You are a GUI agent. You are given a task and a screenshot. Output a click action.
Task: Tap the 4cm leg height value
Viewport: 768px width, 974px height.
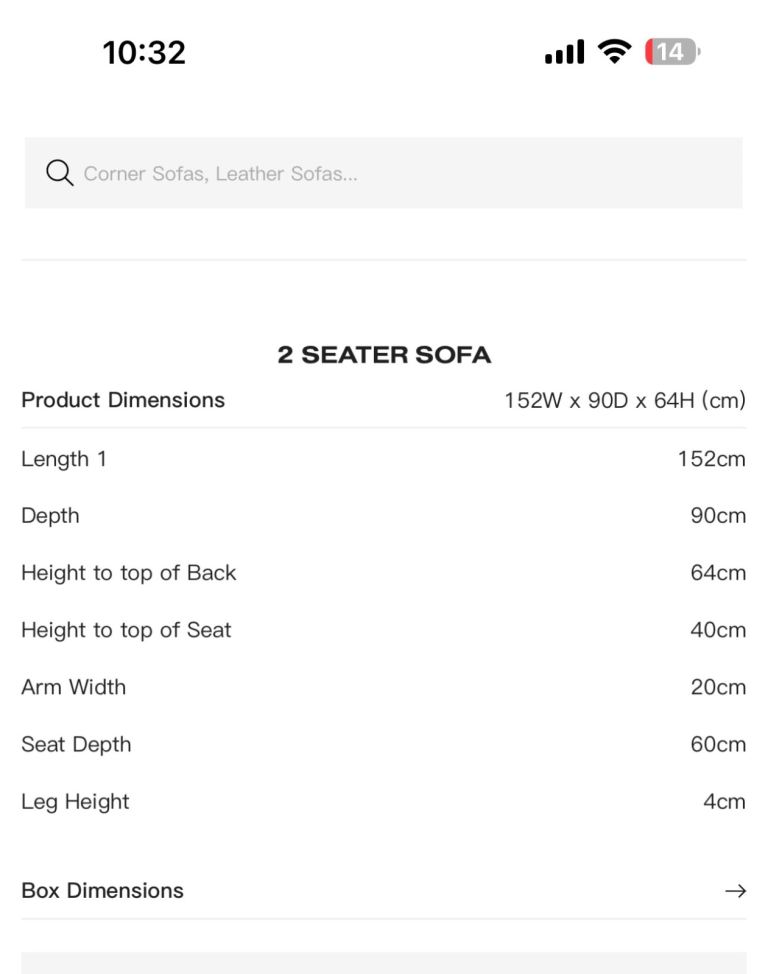click(725, 801)
